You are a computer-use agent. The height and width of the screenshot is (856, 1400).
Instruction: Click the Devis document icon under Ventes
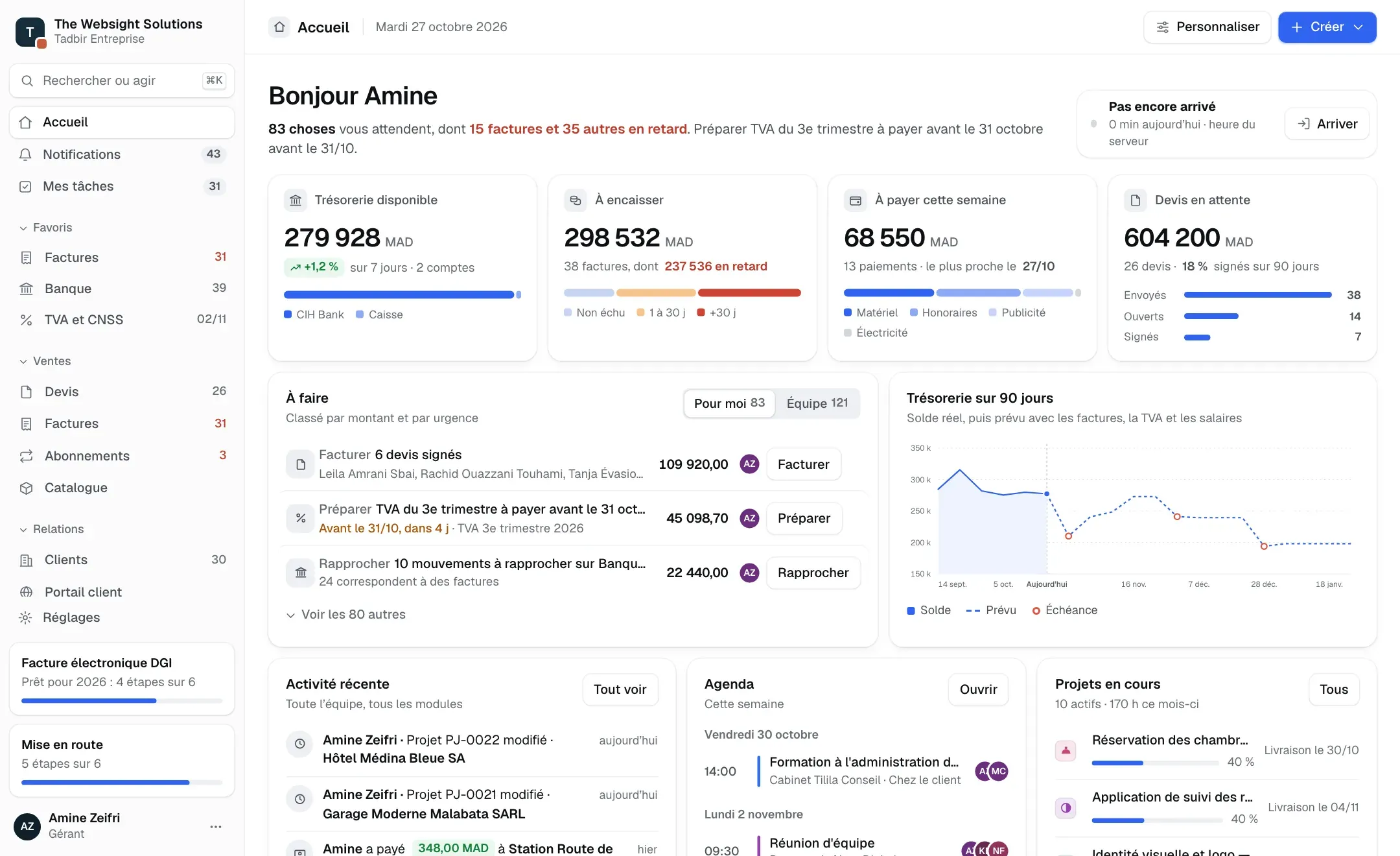tap(27, 392)
